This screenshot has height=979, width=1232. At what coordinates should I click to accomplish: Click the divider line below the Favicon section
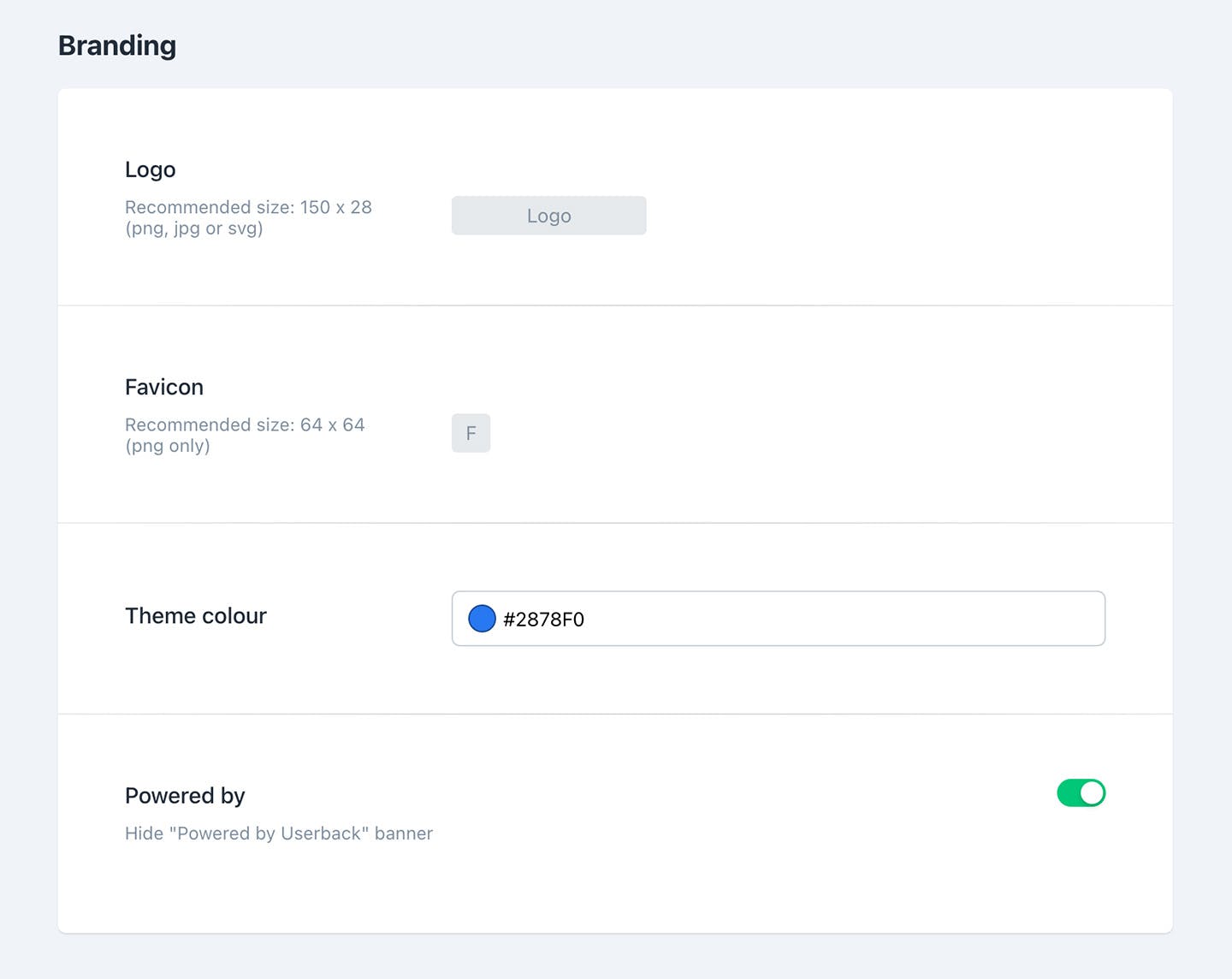tap(614, 522)
